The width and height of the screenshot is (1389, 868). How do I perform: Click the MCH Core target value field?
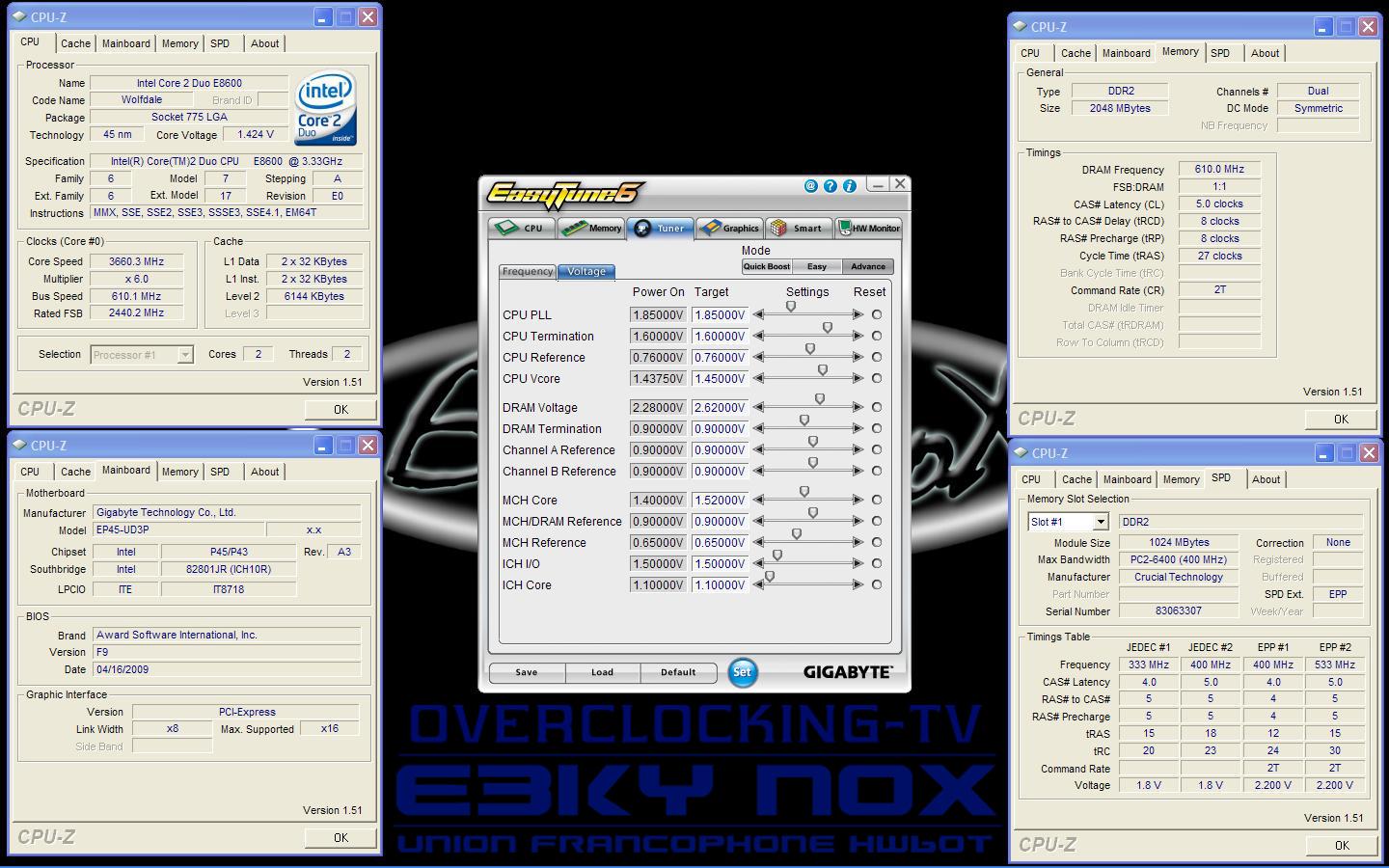point(720,501)
